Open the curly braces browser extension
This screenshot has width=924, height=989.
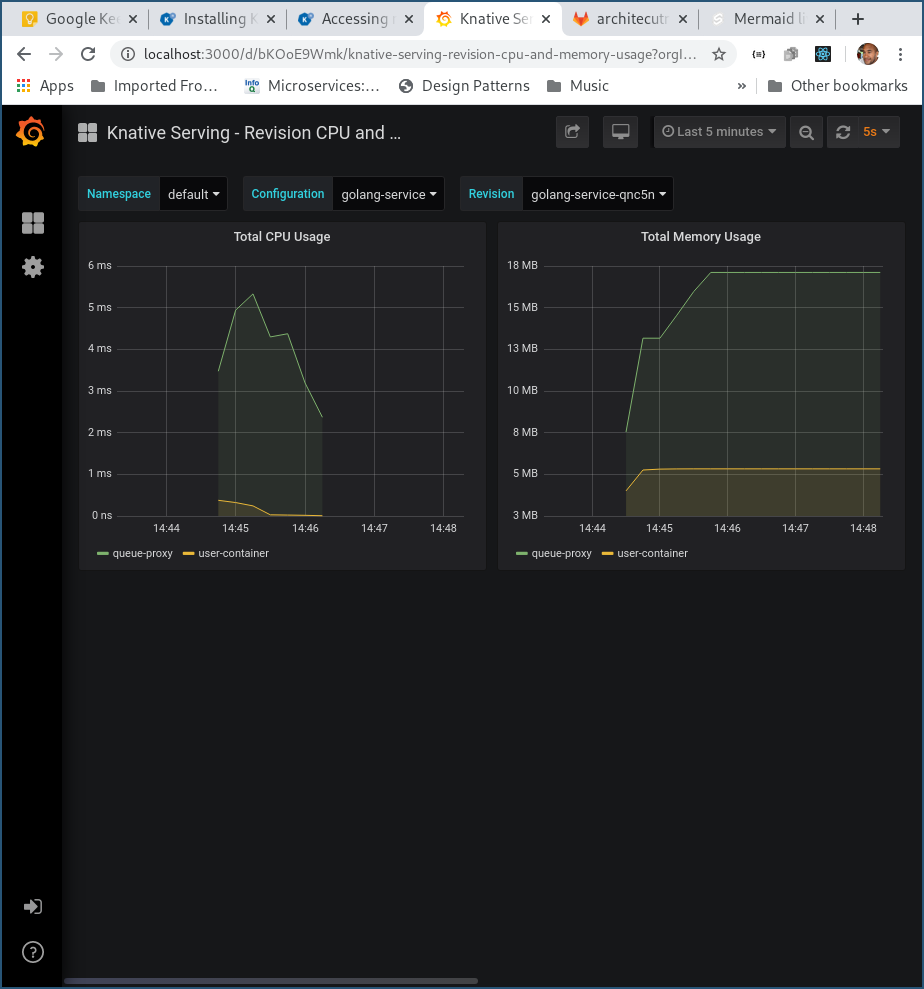tap(759, 55)
